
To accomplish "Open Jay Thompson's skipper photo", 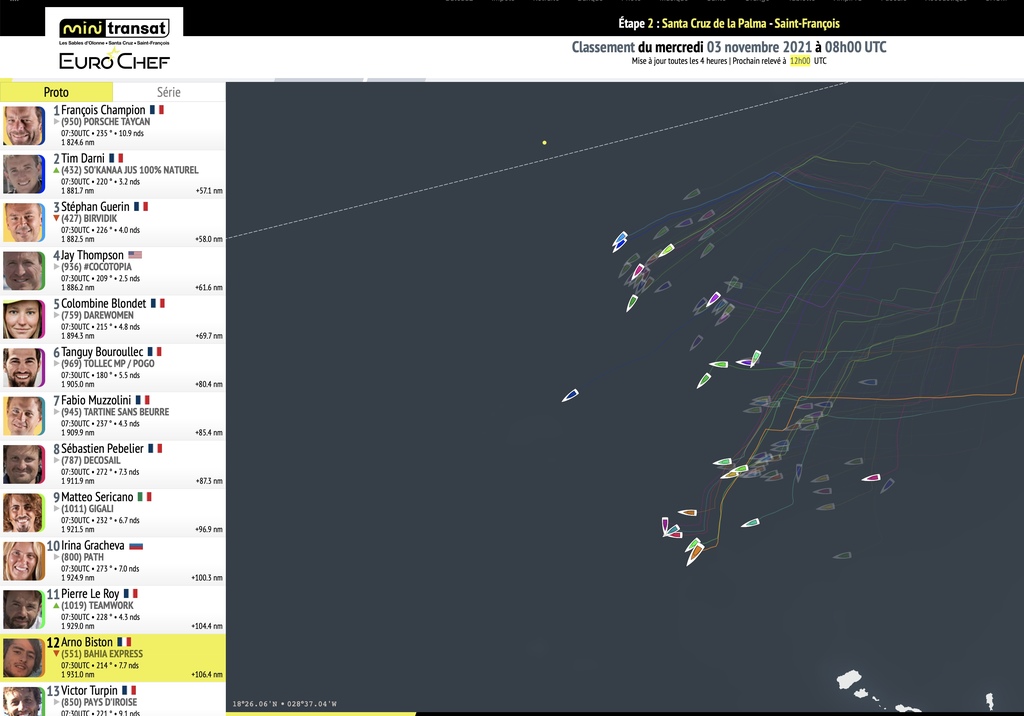I will tap(24, 270).
